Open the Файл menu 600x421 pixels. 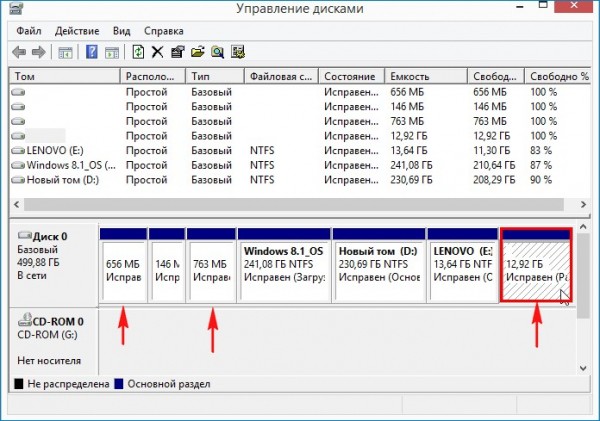point(29,31)
